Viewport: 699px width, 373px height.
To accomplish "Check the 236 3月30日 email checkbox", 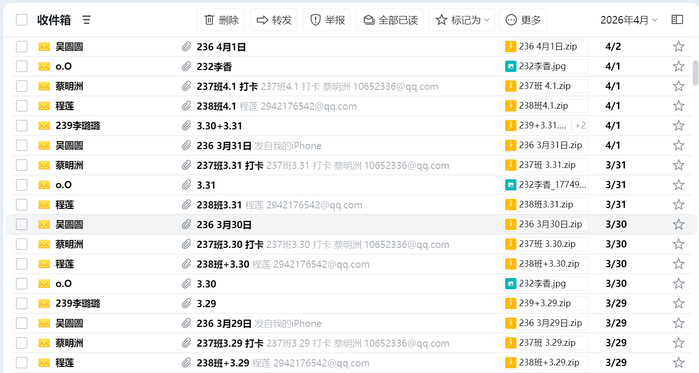I will click(21, 224).
